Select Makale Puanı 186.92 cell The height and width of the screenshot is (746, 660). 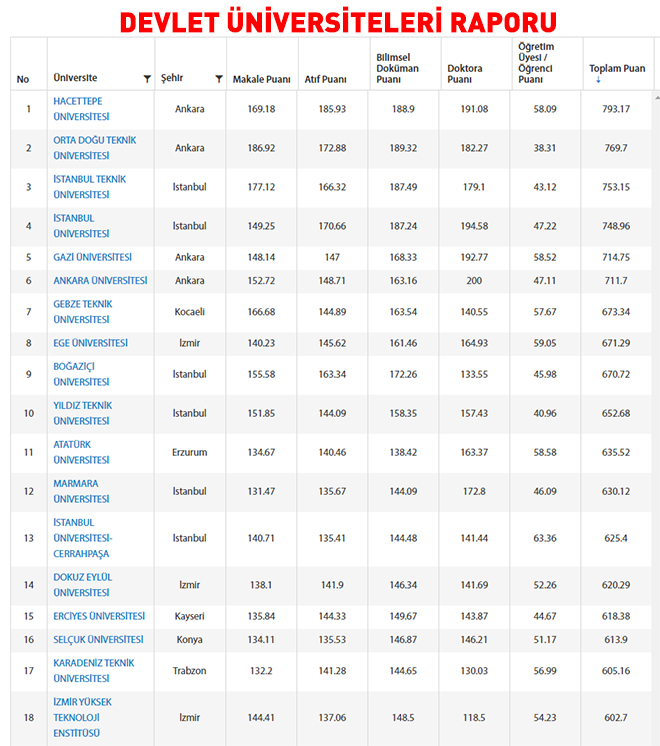[261, 148]
